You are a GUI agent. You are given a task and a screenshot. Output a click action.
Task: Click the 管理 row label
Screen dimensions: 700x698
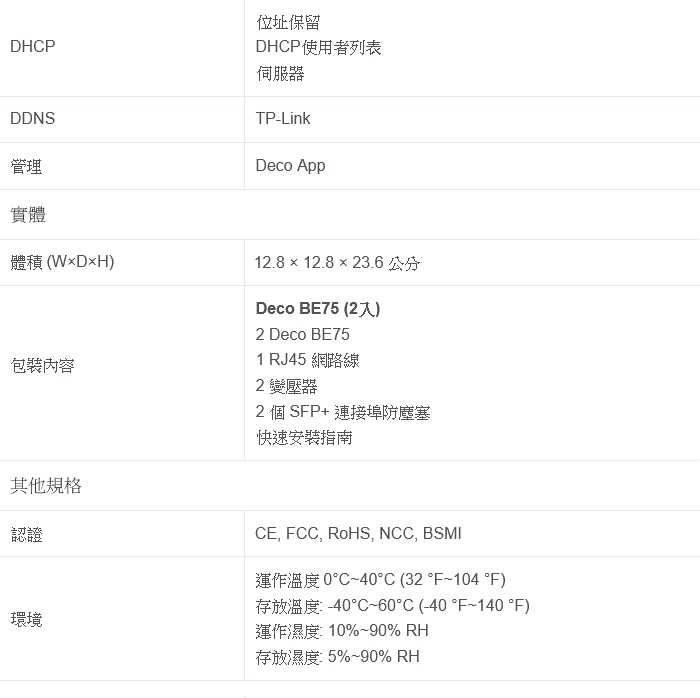(26, 166)
